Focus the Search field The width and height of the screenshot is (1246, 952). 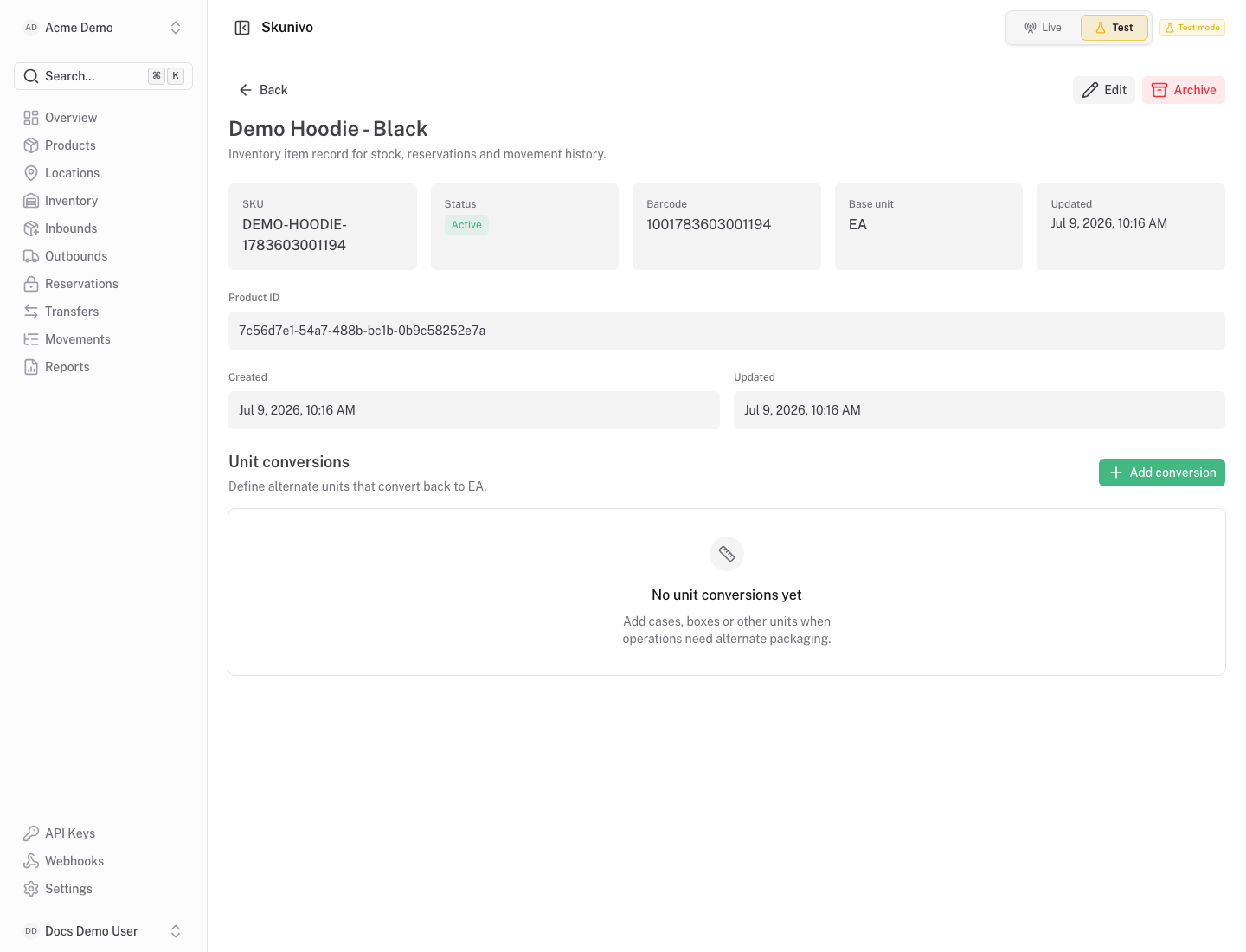coord(104,76)
